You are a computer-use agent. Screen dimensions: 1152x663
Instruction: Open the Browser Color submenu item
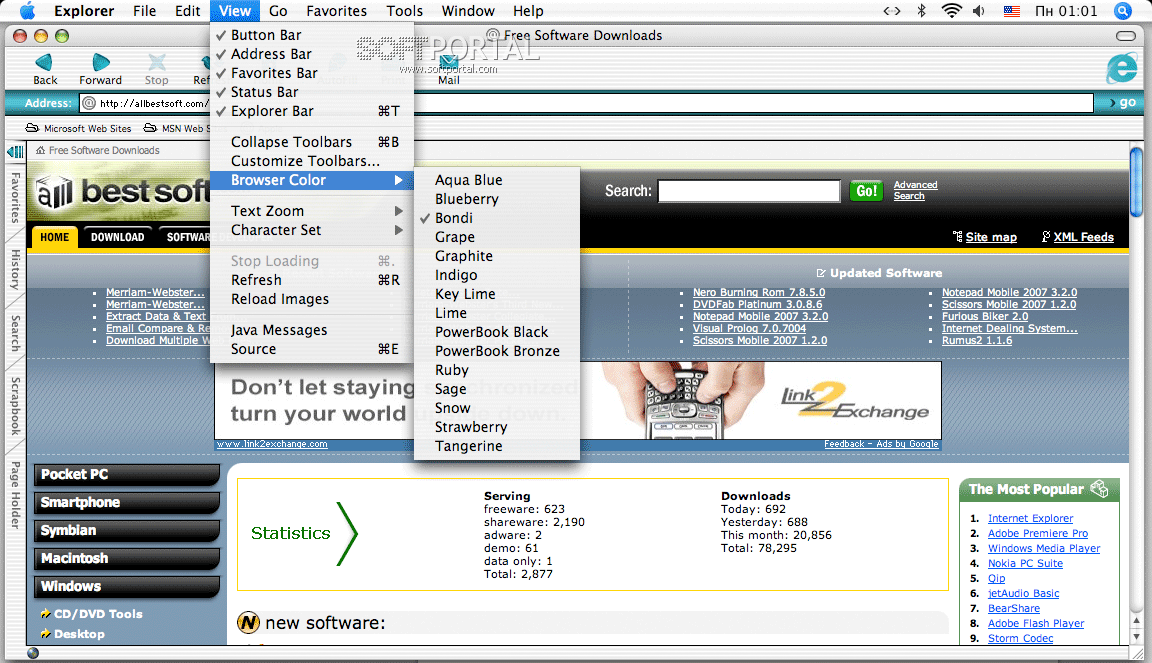click(x=312, y=180)
